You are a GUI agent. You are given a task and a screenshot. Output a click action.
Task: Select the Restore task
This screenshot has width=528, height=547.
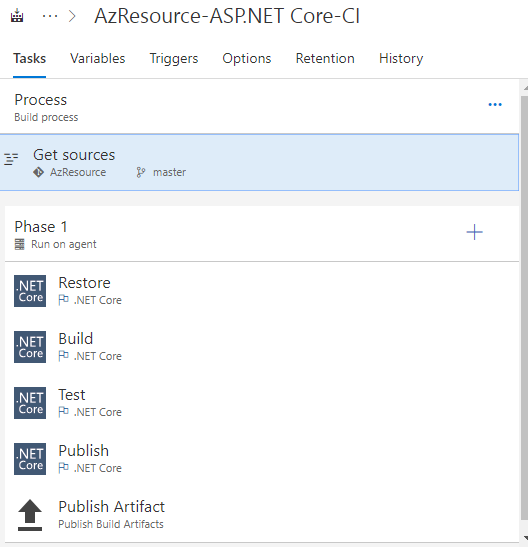click(262, 291)
